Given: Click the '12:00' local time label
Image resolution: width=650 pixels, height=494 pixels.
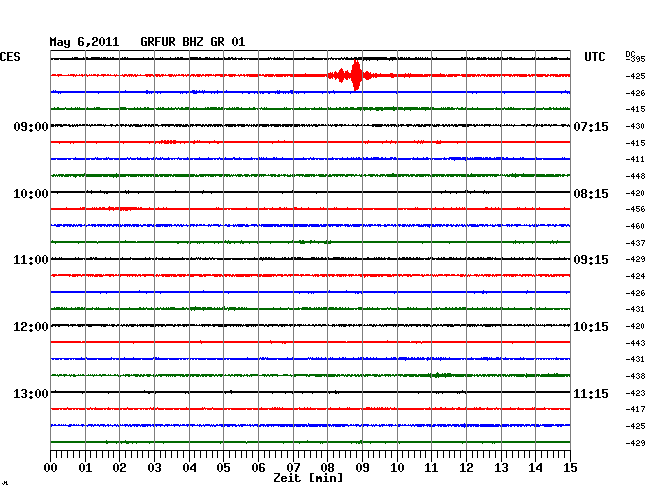Looking at the screenshot, I should (31, 327).
